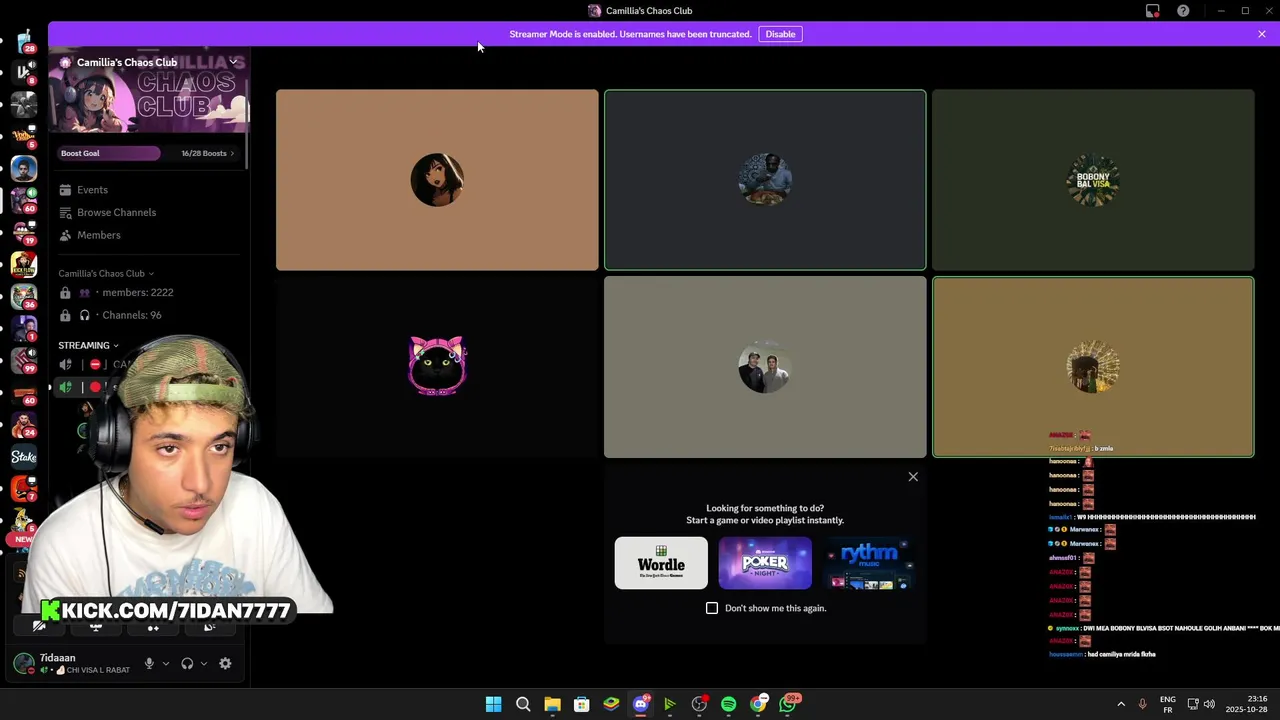Viewport: 1280px width, 720px height.
Task: Open Discord help question mark icon
Action: tap(1183, 11)
